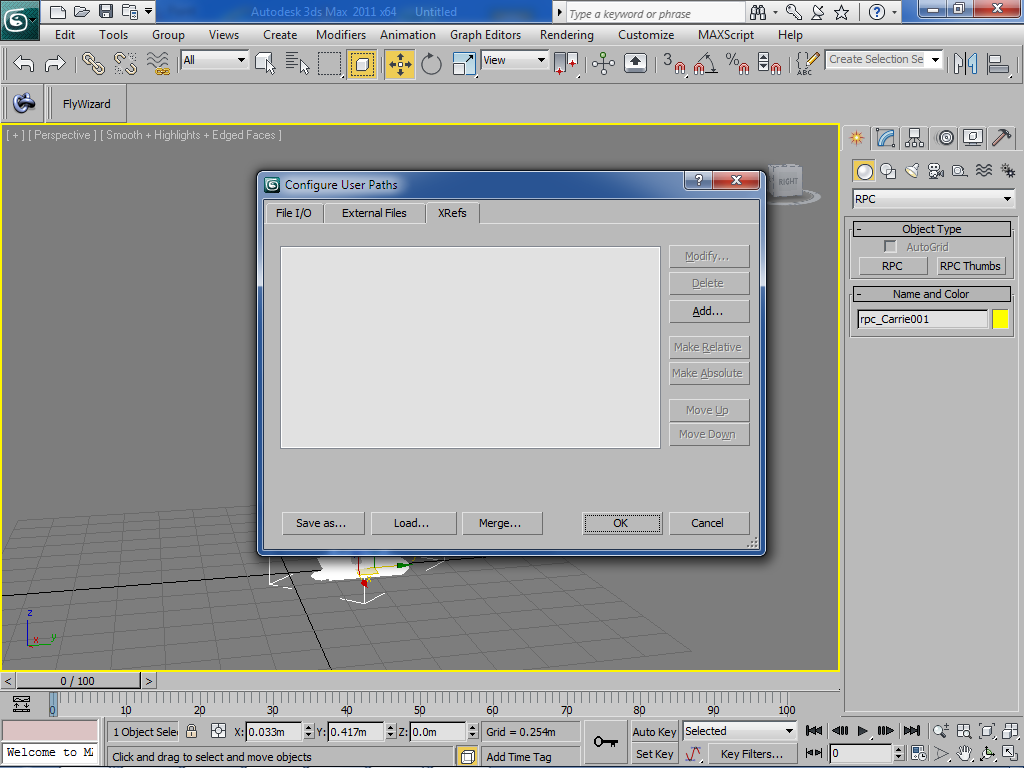Screen dimensions: 1024x768
Task: Click the Cancel button in dialog
Action: 709,523
